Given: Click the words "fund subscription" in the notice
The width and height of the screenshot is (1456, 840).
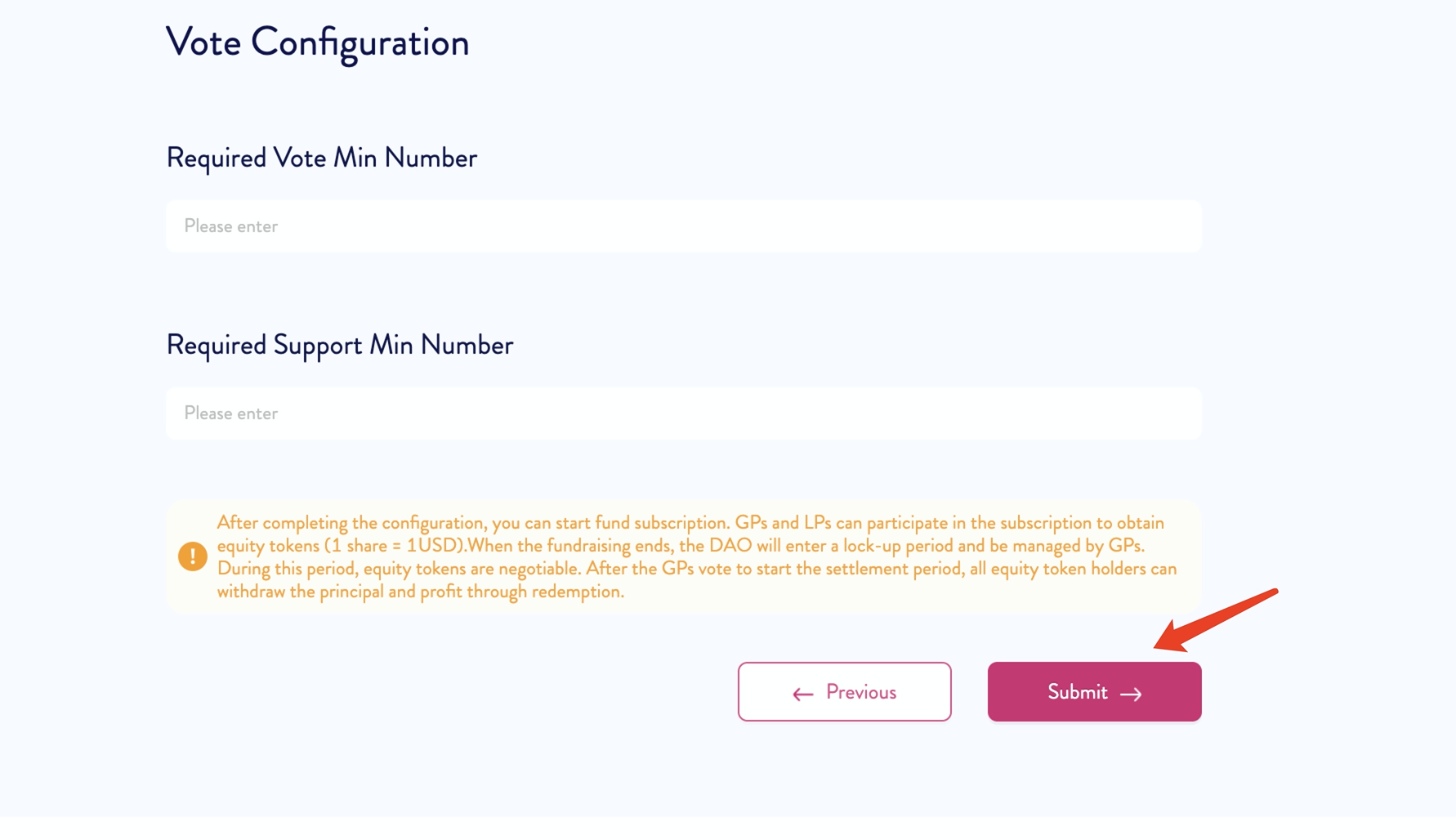Looking at the screenshot, I should 661,523.
